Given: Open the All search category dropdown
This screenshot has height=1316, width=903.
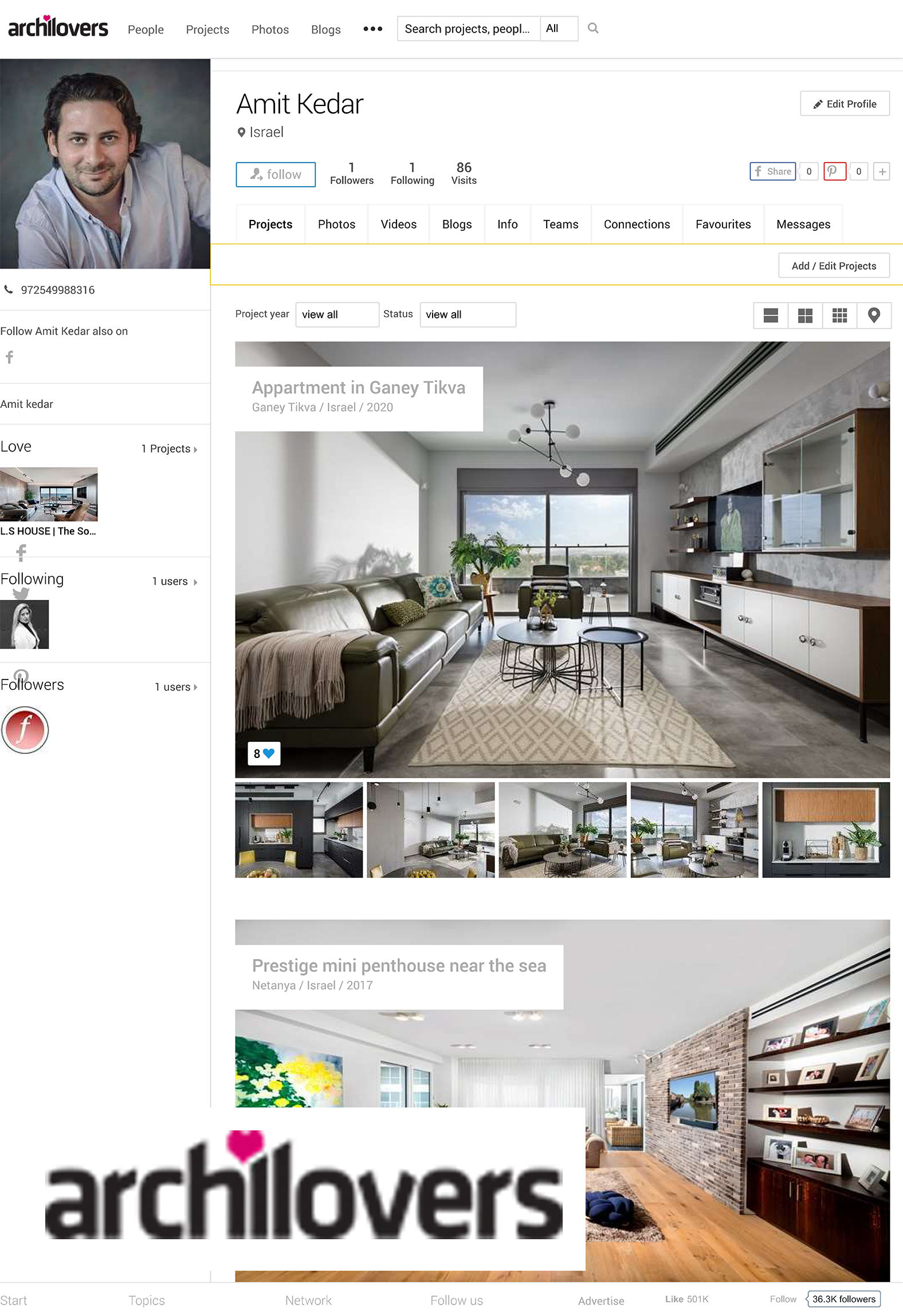Looking at the screenshot, I should click(x=559, y=29).
